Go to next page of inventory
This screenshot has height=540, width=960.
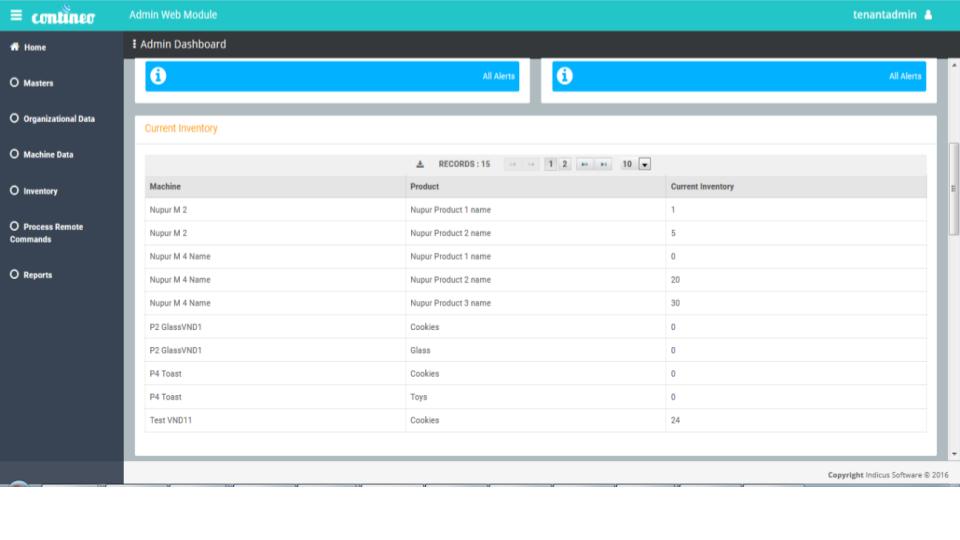(585, 164)
